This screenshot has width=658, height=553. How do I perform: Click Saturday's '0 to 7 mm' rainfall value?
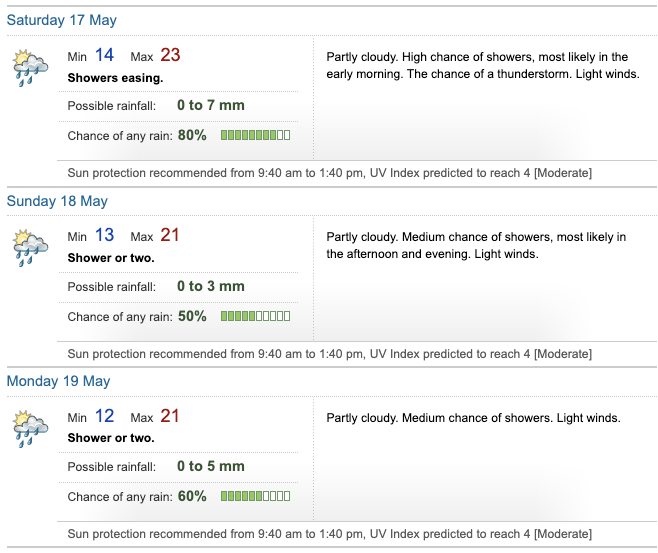pos(210,105)
